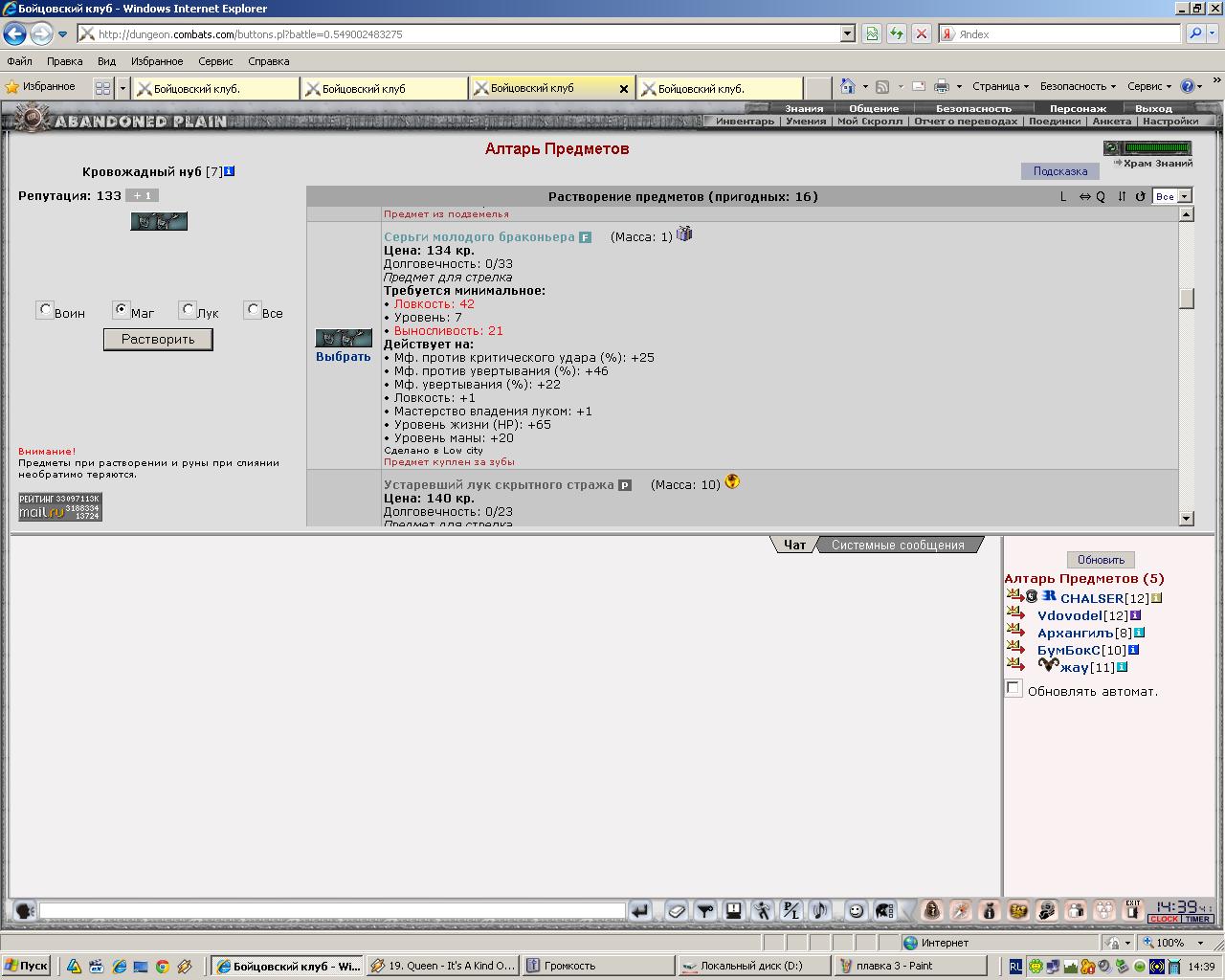The width and height of the screenshot is (1225, 980).
Task: Switch to the Чат tab
Action: tap(794, 545)
